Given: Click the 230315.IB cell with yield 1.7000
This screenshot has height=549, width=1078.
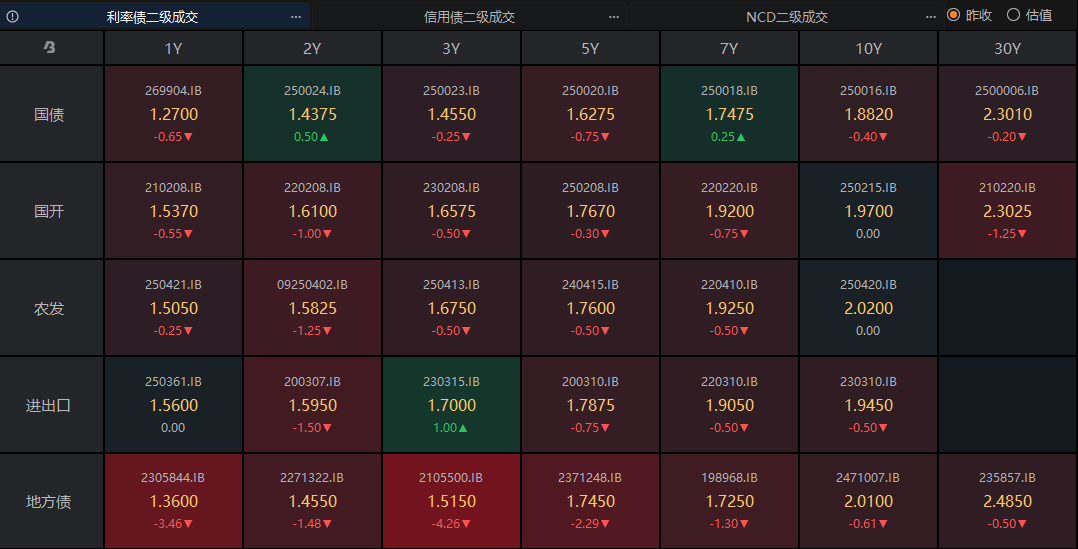Looking at the screenshot, I should tap(451, 405).
